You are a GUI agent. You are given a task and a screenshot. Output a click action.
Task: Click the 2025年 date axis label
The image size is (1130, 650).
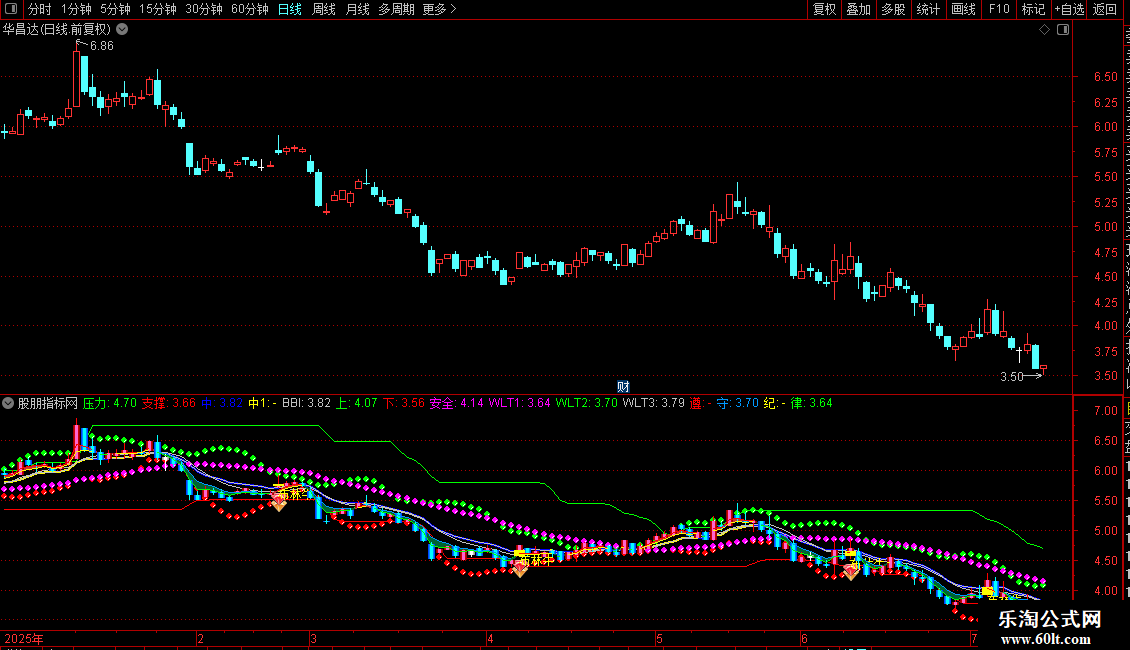tap(24, 638)
